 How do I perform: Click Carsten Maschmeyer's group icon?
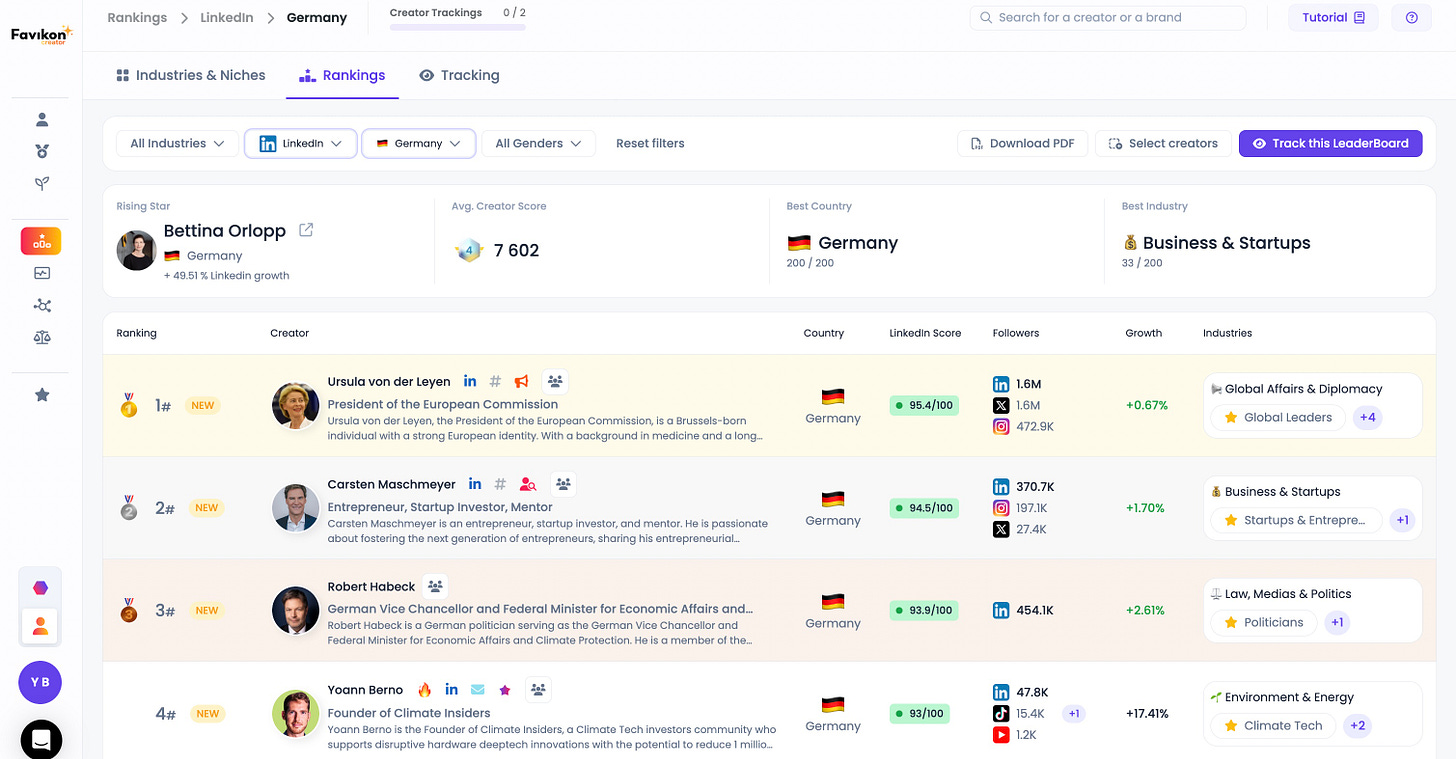click(x=563, y=484)
